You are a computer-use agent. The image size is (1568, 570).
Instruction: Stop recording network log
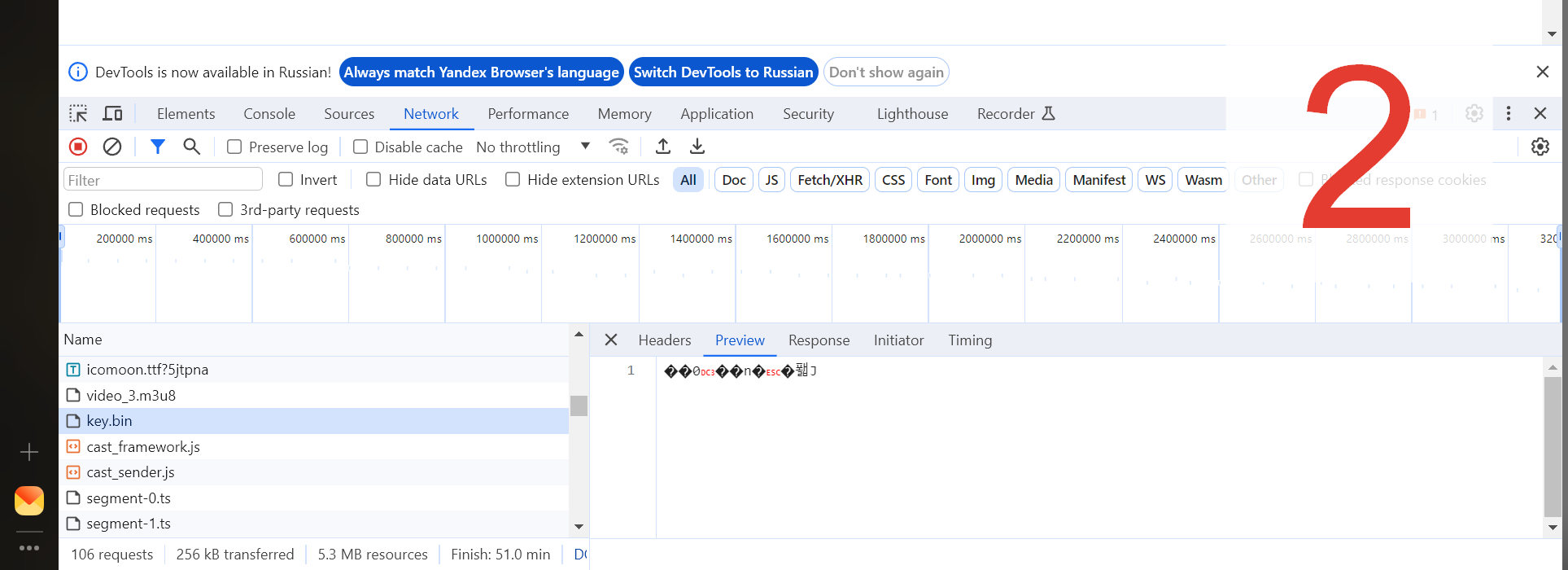[x=78, y=147]
